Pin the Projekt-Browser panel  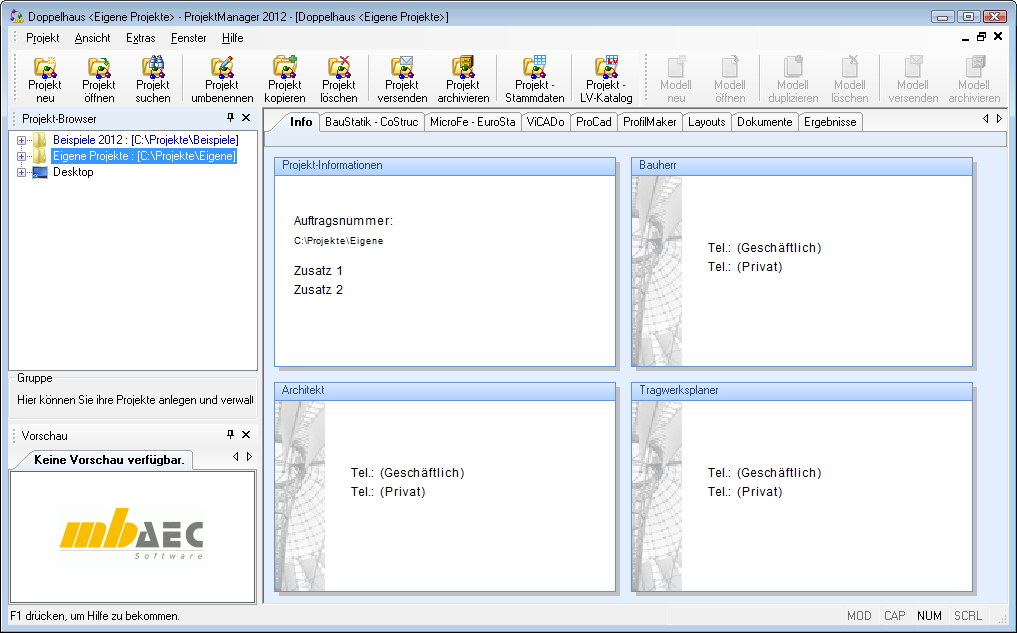(230, 117)
